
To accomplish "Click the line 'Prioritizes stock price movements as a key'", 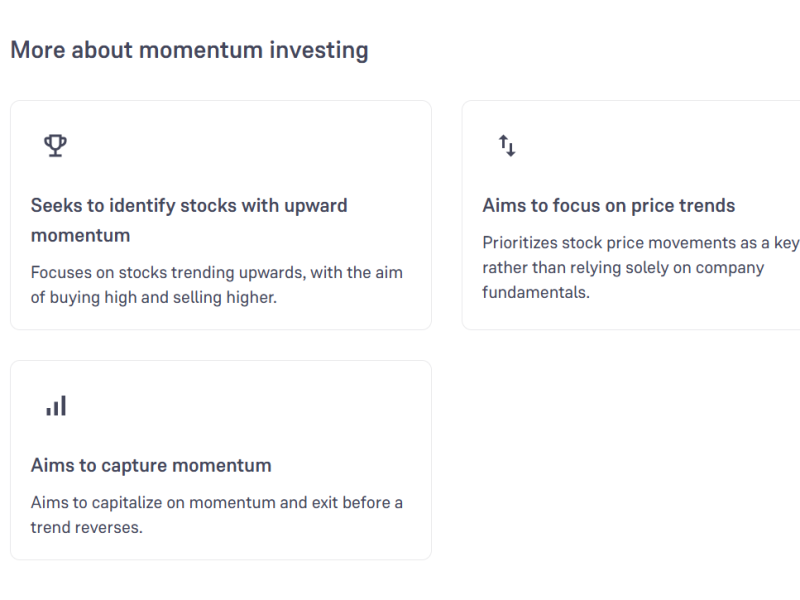I will [640, 243].
